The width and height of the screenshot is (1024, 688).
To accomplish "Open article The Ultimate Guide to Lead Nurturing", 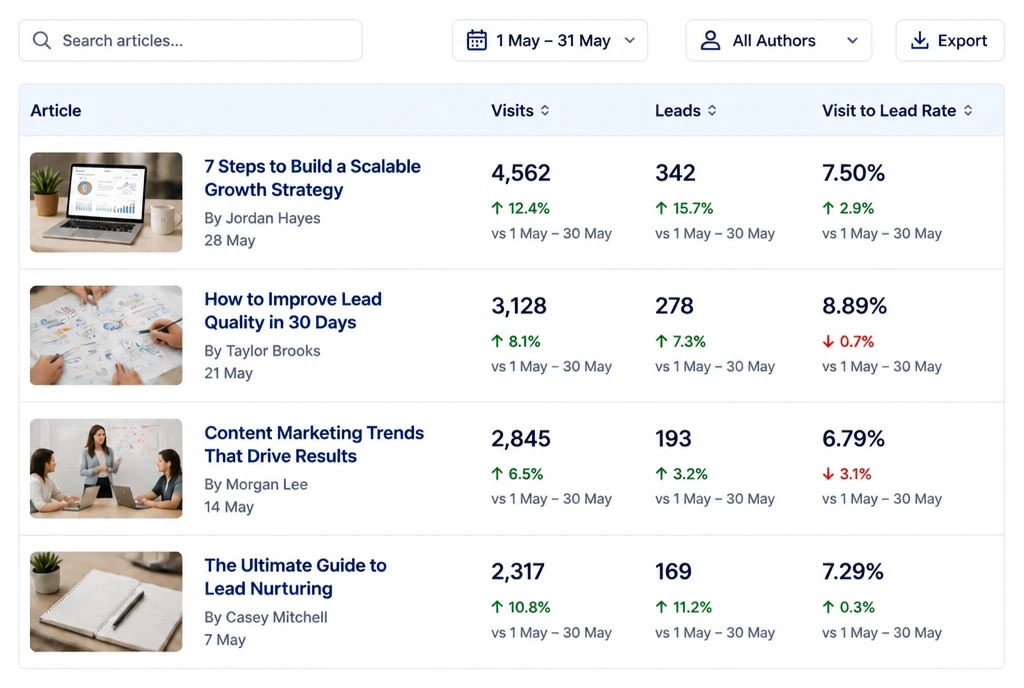I will 295,577.
